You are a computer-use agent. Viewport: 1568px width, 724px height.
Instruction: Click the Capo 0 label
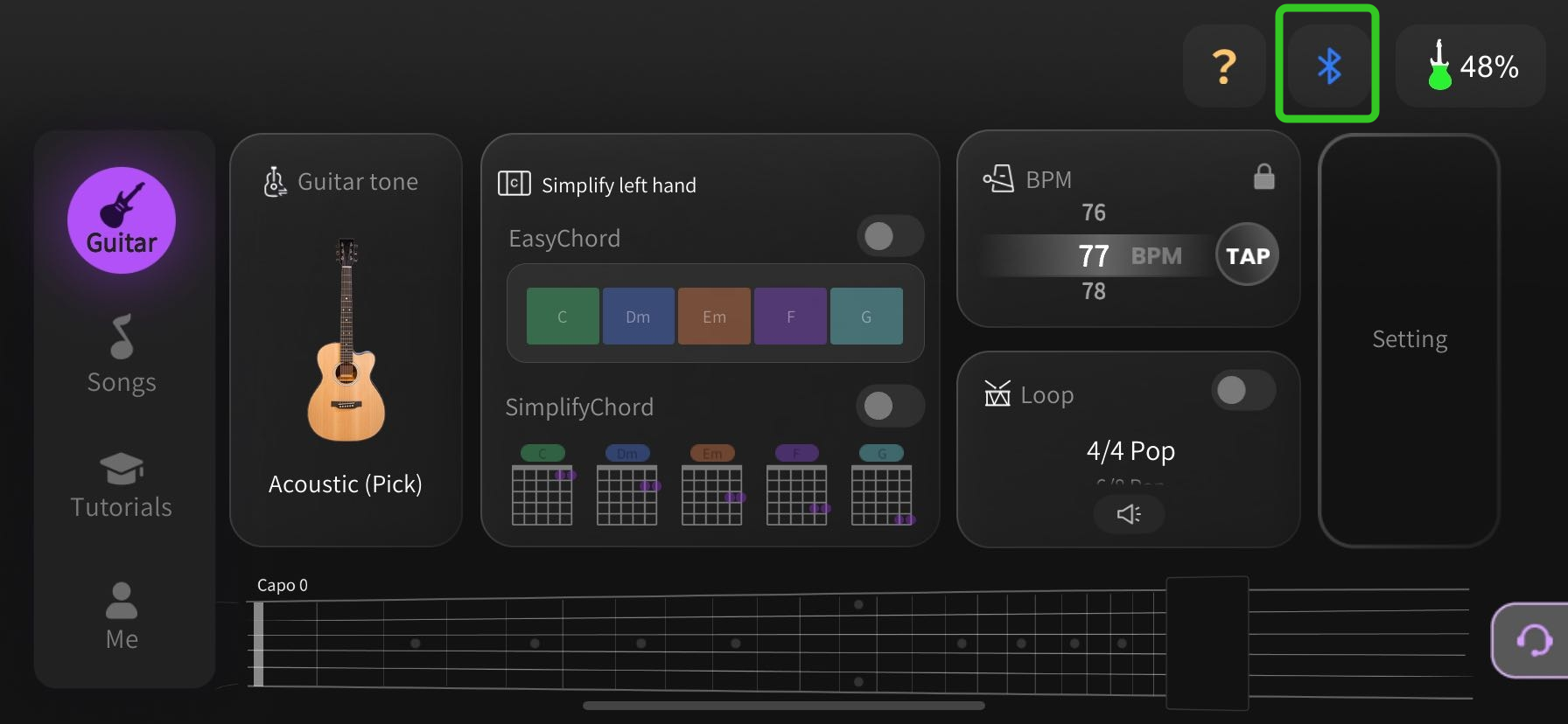tap(283, 586)
